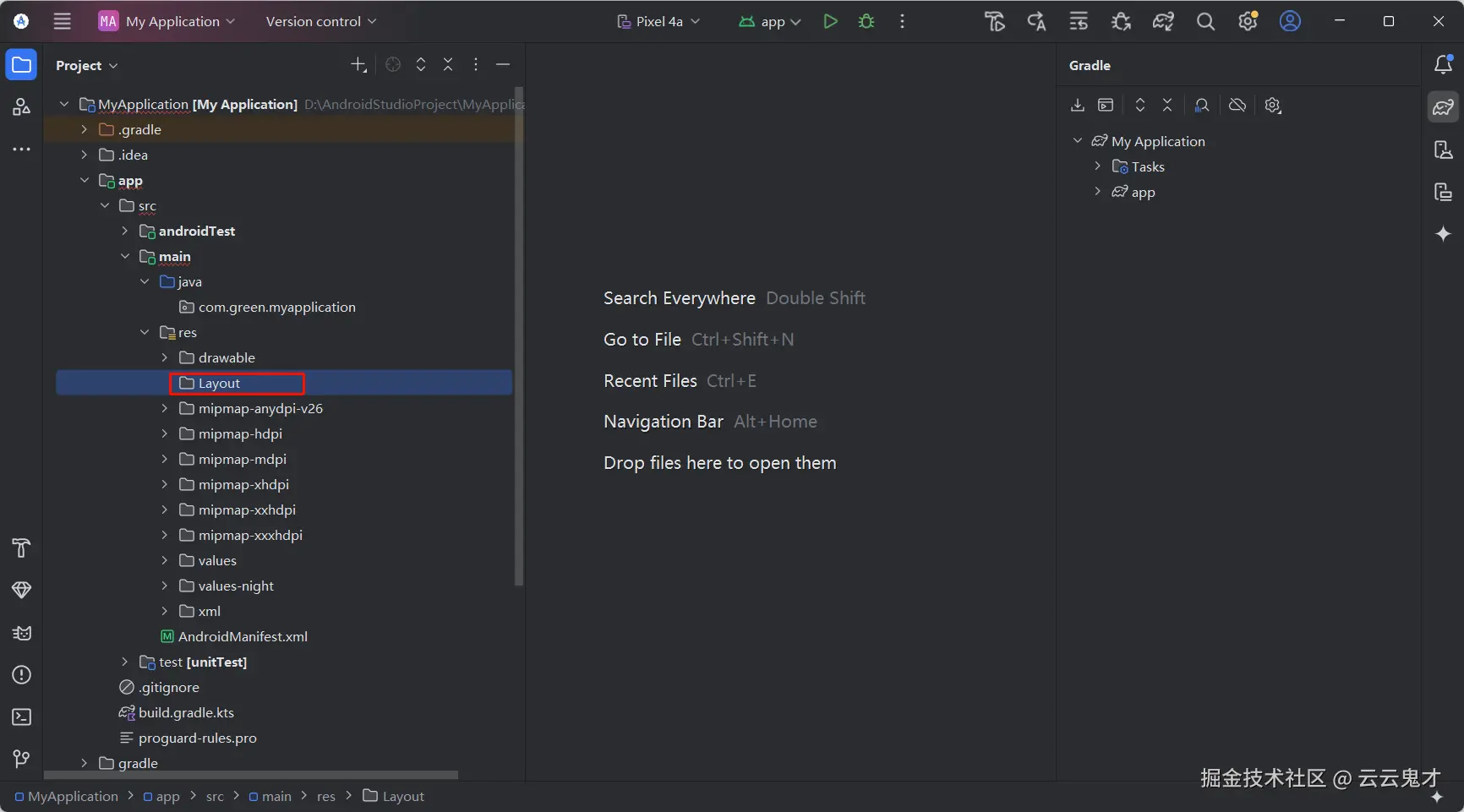Screen dimensions: 1464x812
Task: Open IDE settings gear in title bar
Action: pos(1248,21)
